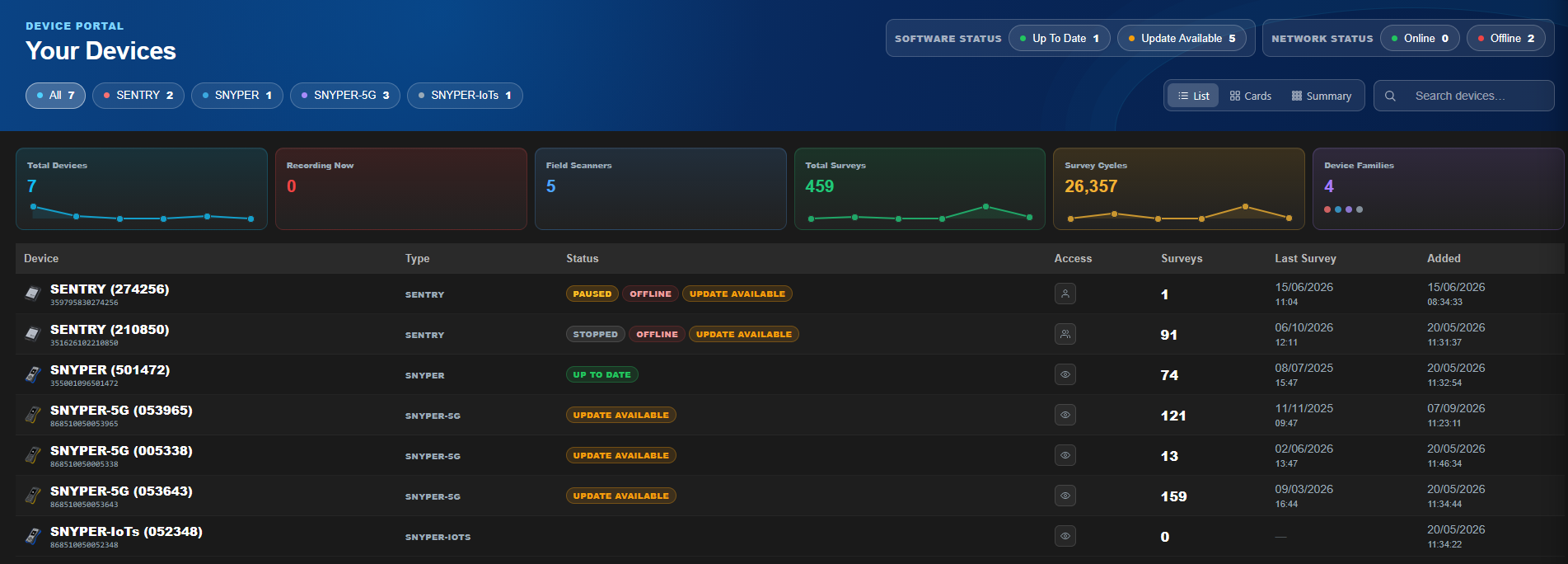Screen dimensions: 1568x564
Task: Click the eye access icon for SNYPER-IoTs (052348)
Action: [x=1065, y=536]
